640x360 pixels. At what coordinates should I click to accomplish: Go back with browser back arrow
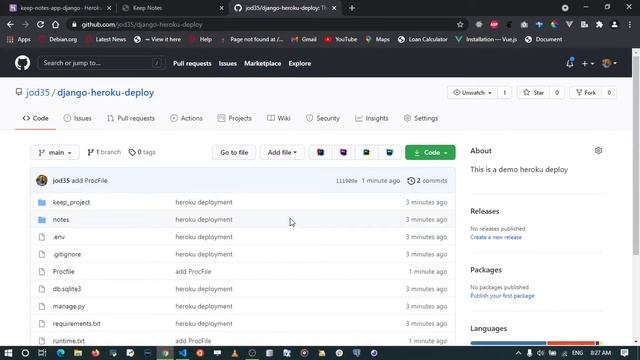click(x=10, y=24)
